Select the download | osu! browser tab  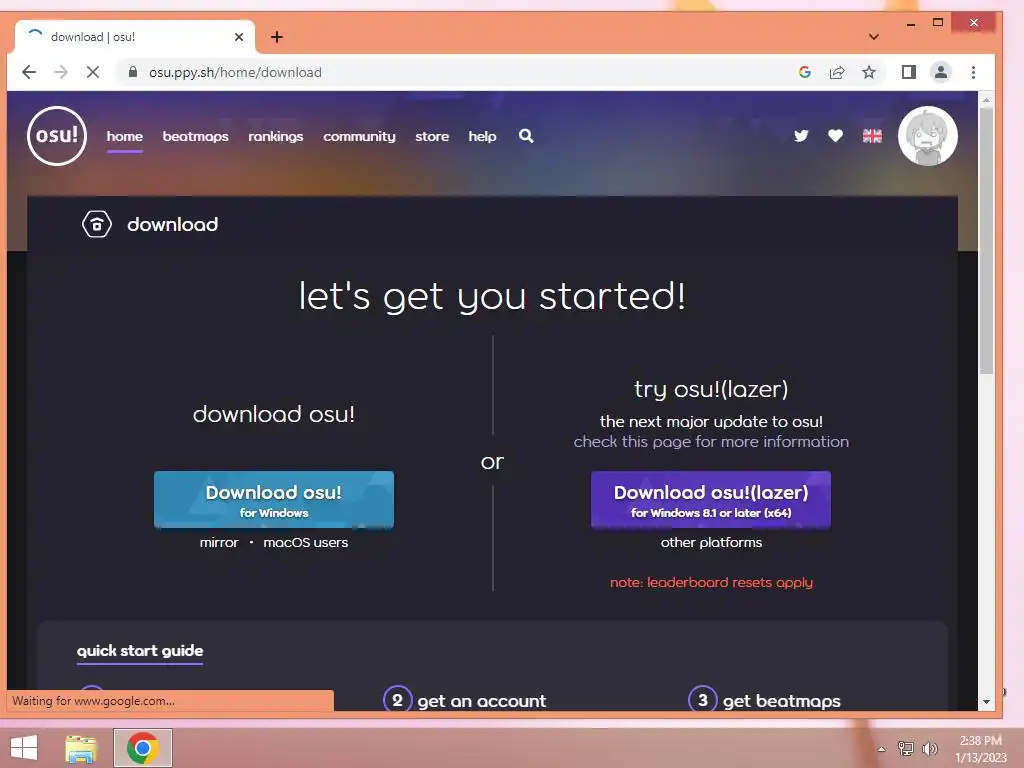pos(134,37)
